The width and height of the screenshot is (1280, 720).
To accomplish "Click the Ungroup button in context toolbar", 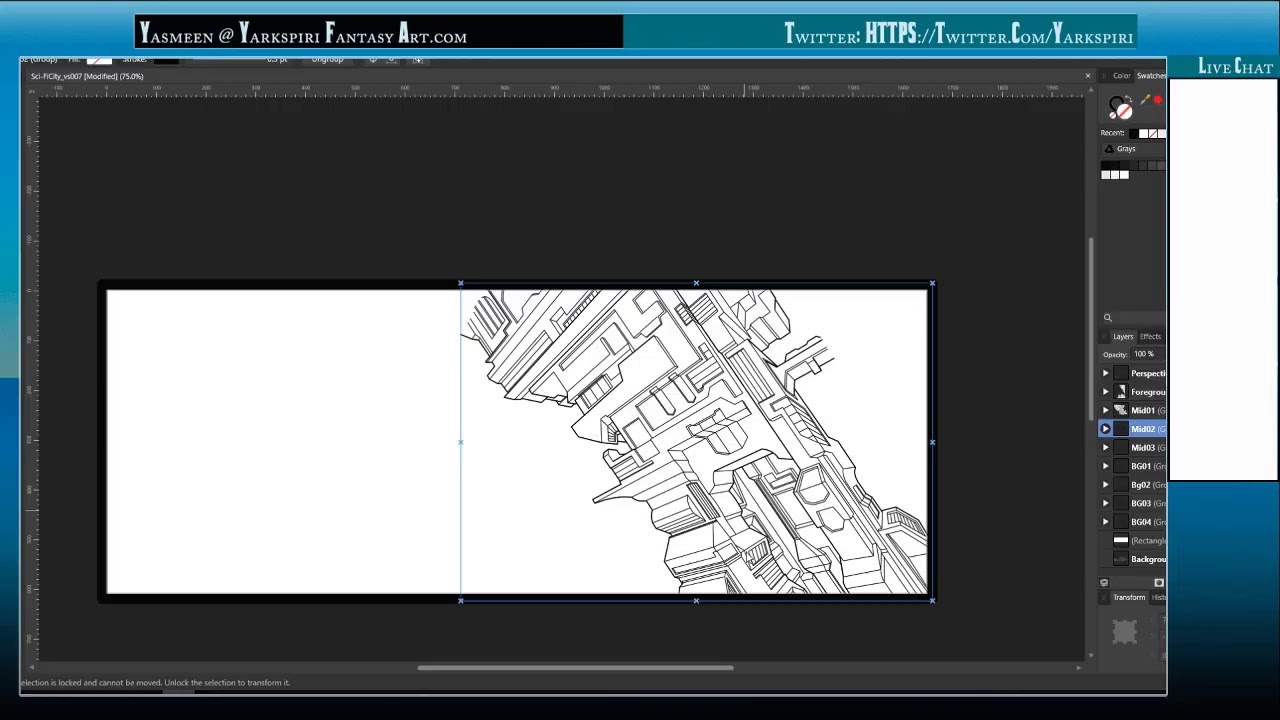I will pyautogui.click(x=327, y=60).
